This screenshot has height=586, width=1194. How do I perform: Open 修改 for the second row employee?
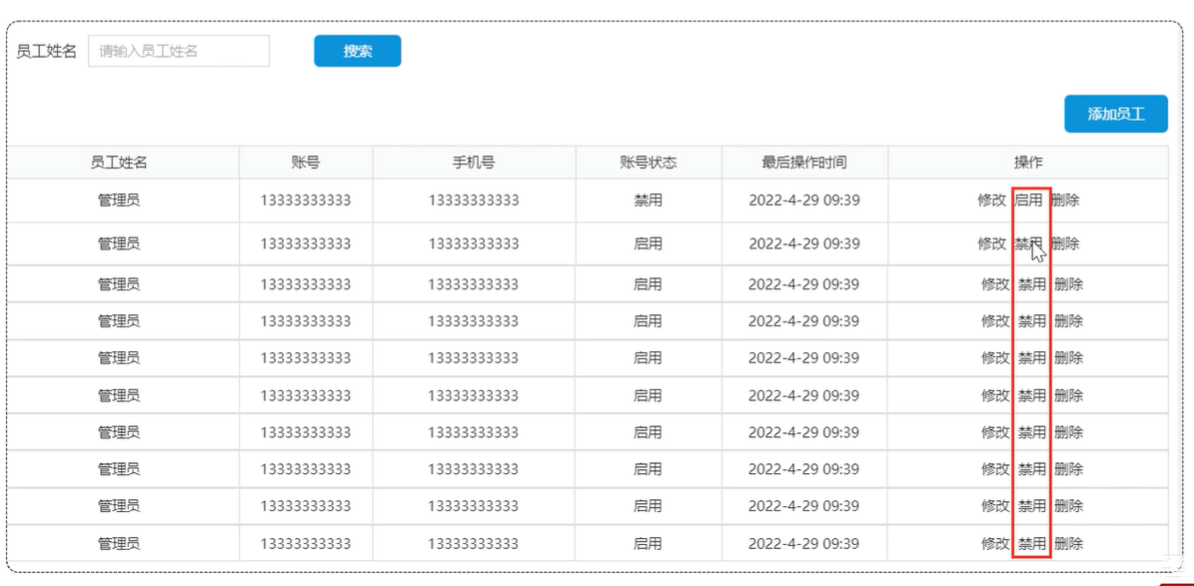pyautogui.click(x=991, y=243)
